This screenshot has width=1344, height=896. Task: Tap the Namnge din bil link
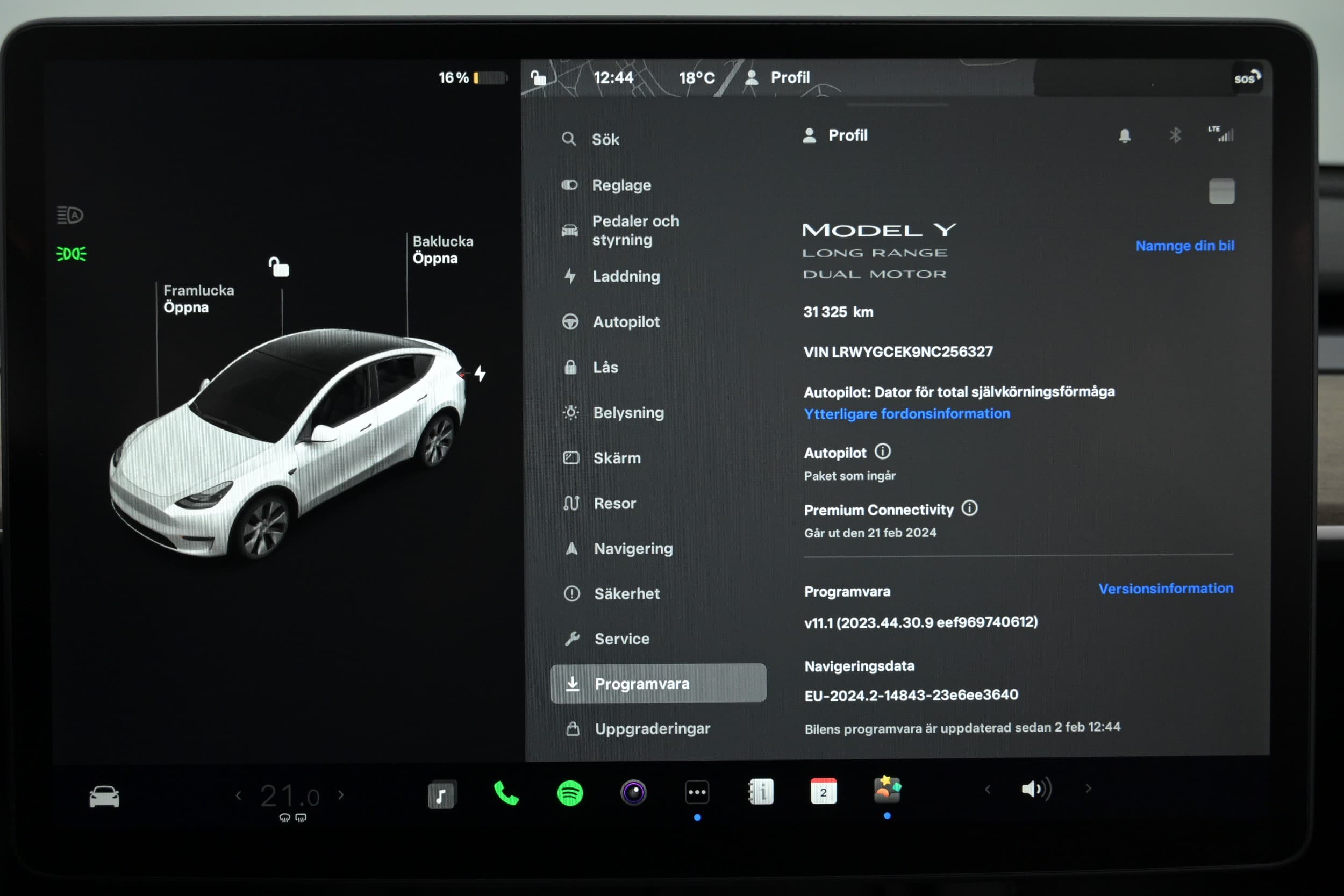click(1184, 246)
